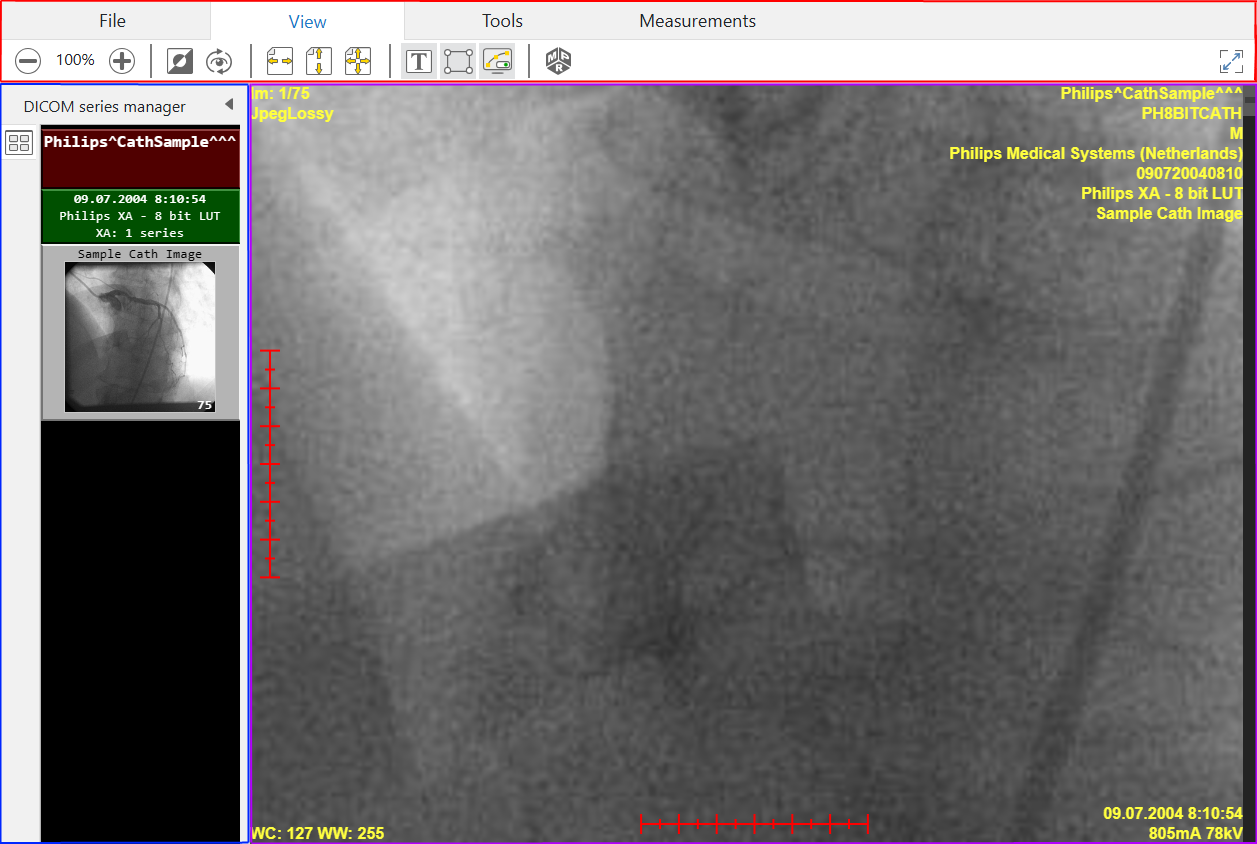Click the Philips XA - 8 bit LUT overlay
This screenshot has width=1257, height=844.
coord(1162,194)
